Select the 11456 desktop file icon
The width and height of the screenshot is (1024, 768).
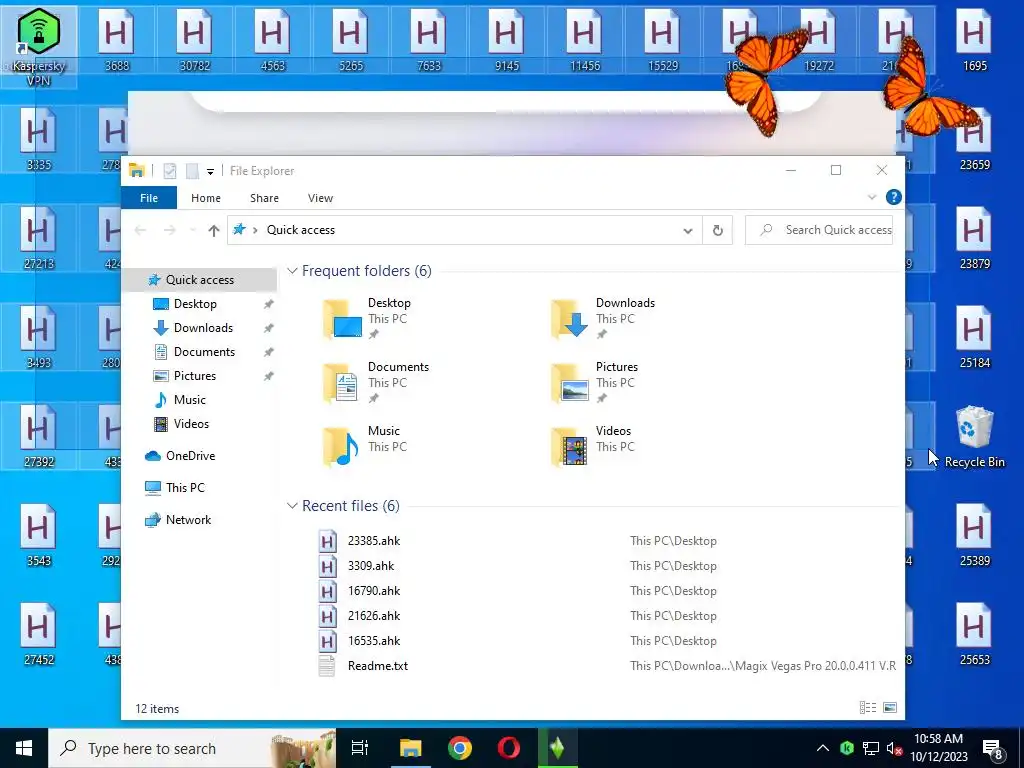click(x=584, y=39)
